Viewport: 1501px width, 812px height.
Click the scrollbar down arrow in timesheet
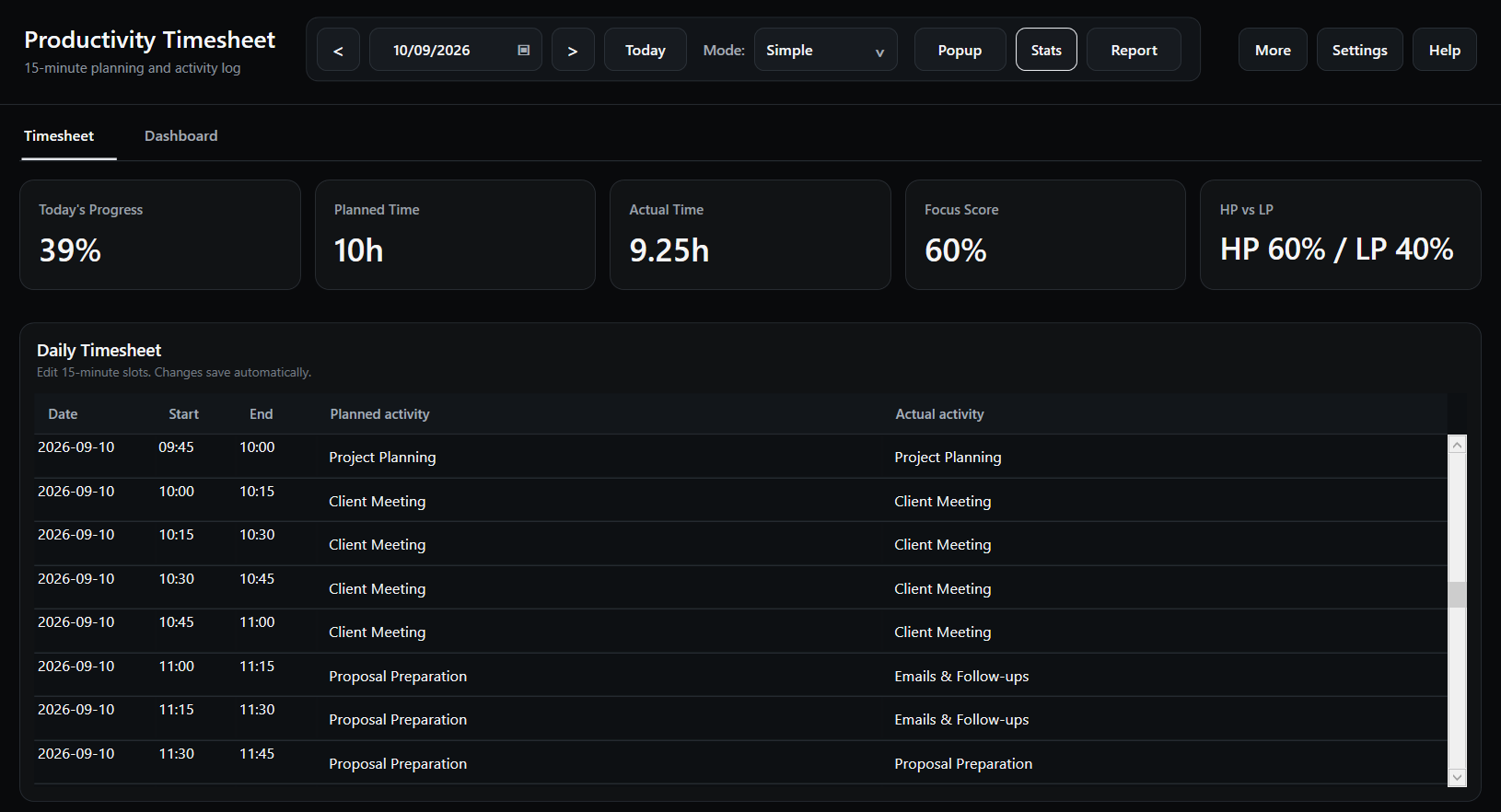1457,777
